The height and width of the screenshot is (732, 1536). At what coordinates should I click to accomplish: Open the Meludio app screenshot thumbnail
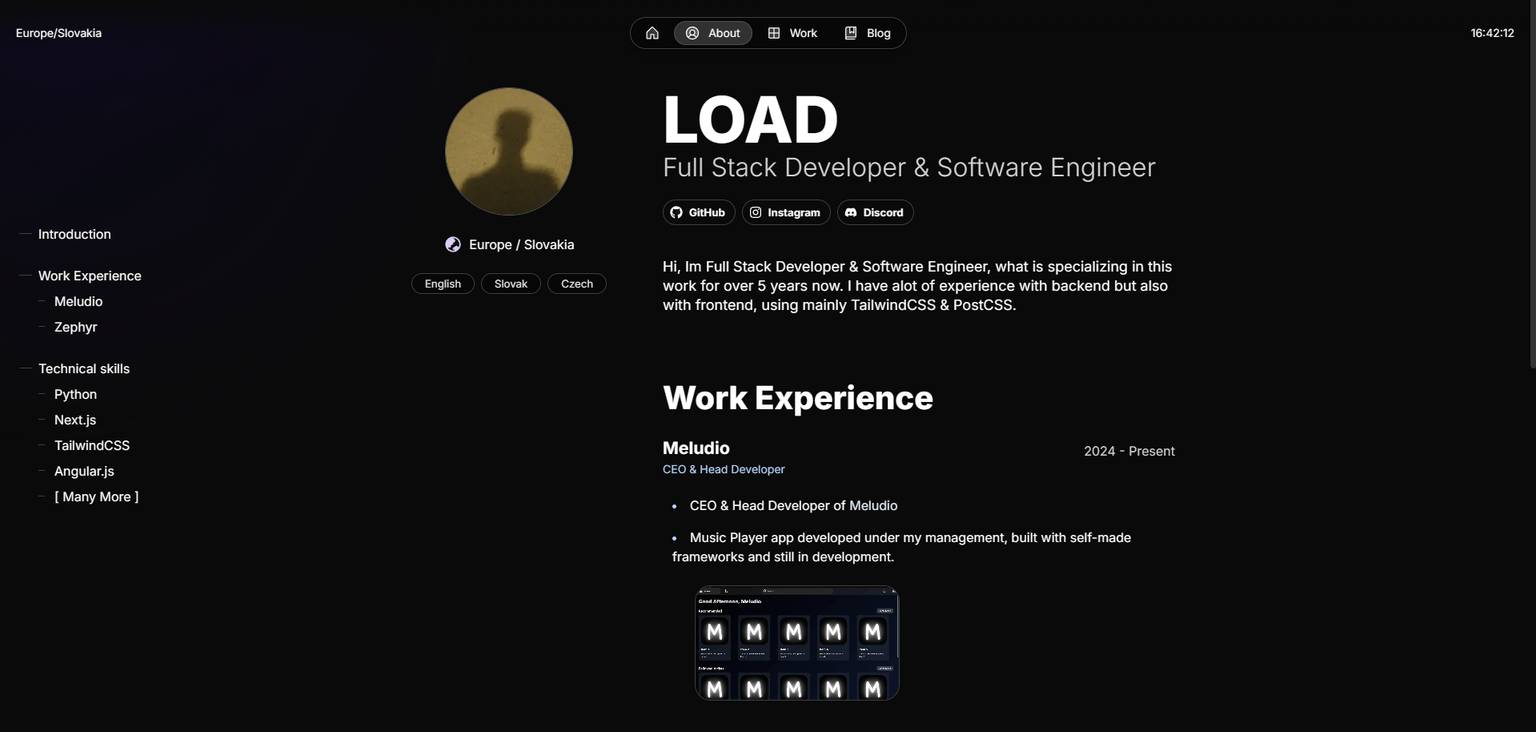tap(797, 643)
